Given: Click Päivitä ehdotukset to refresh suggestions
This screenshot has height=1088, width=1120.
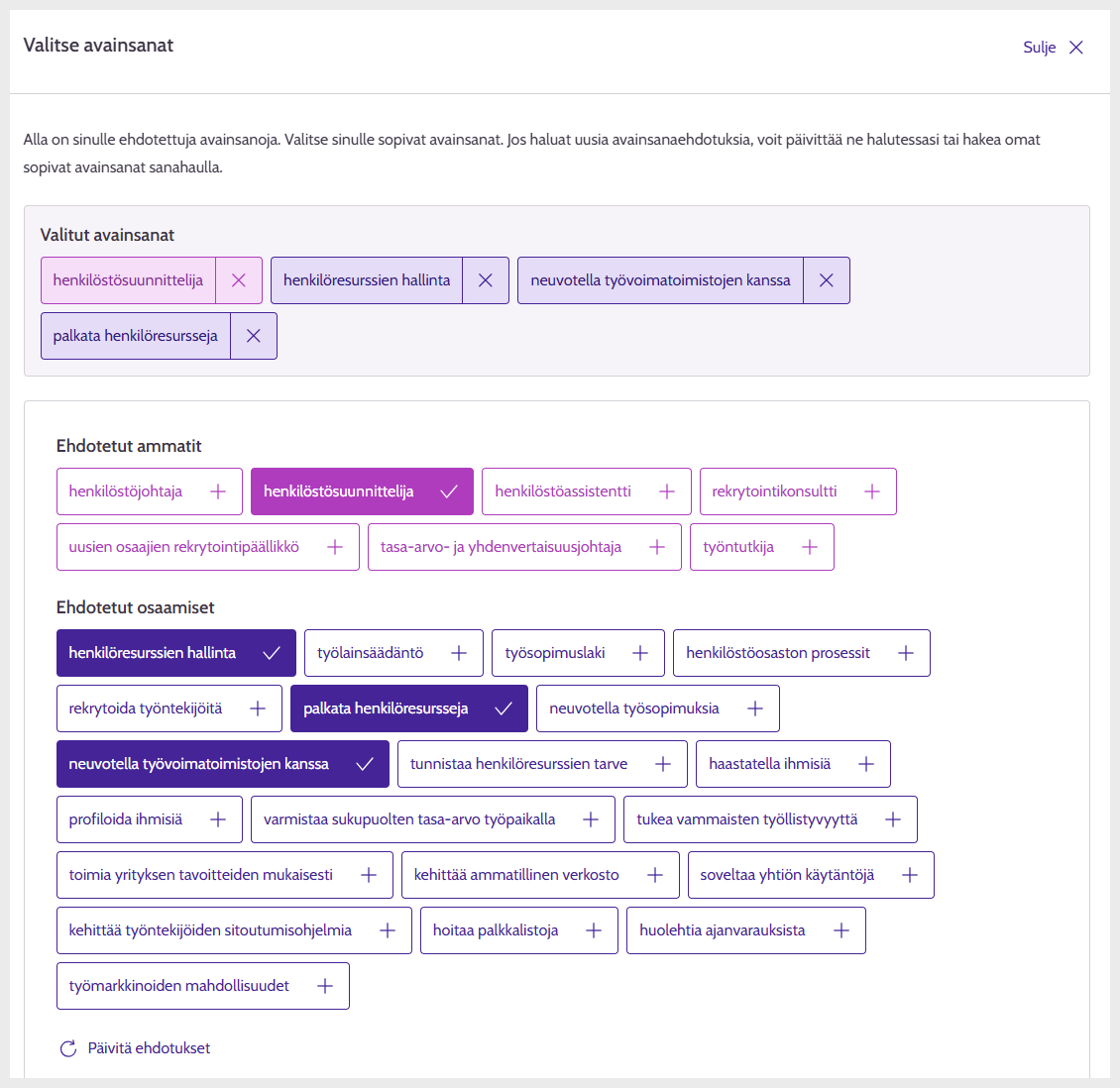Looking at the screenshot, I should click(135, 1048).
